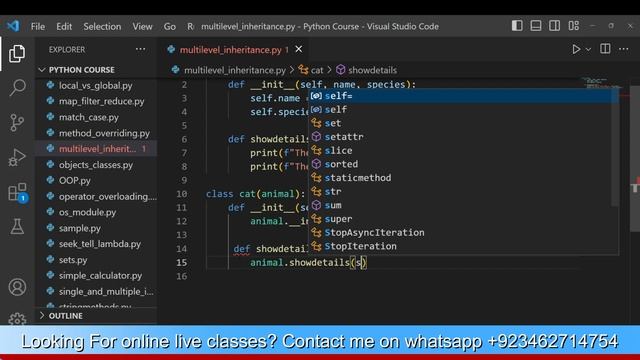640x360 pixels.
Task: Choose 'sorted' autocomplete suggestion
Action: click(x=463, y=164)
